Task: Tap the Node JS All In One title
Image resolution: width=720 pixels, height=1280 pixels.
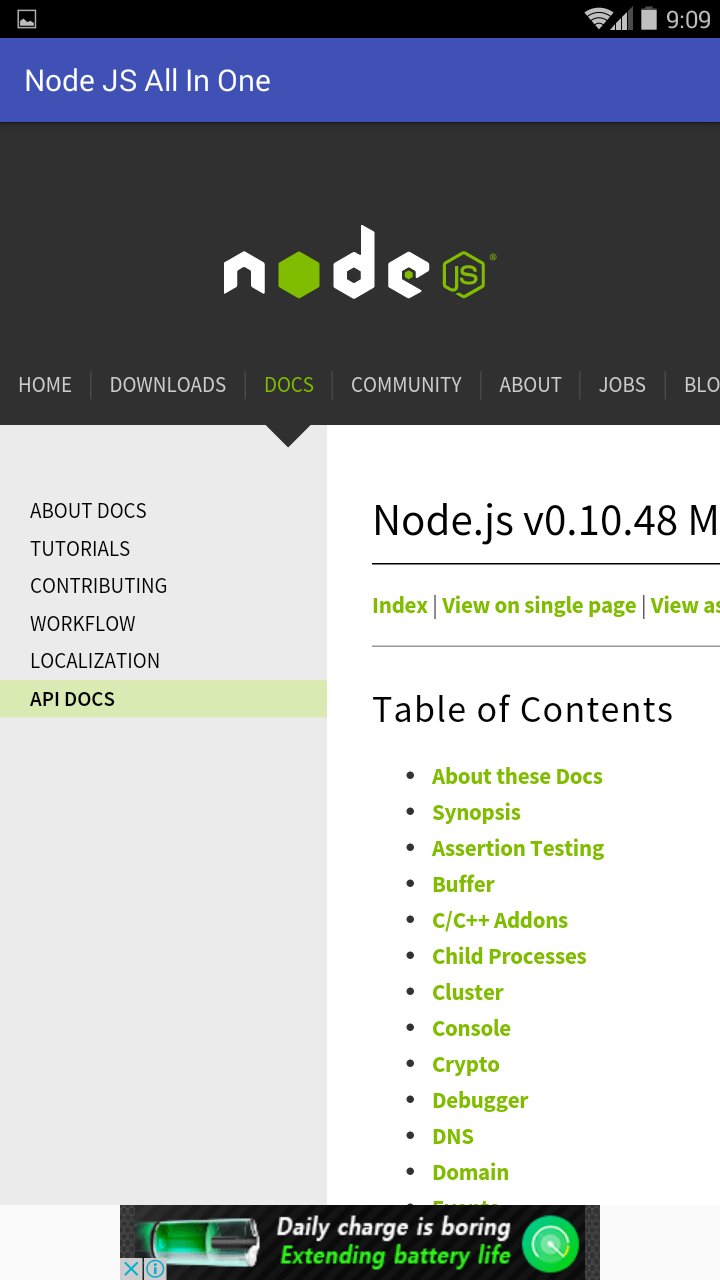Action: (148, 81)
